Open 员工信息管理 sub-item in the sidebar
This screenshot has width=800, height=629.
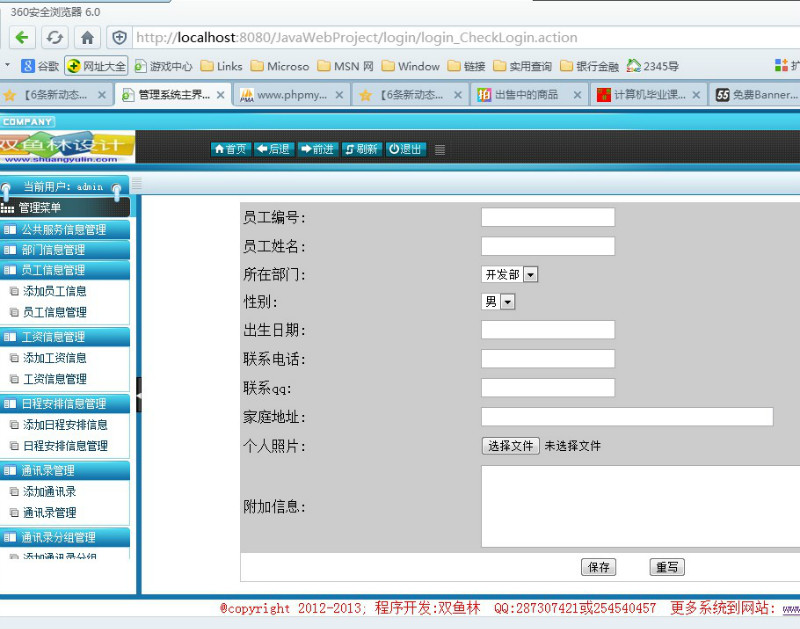(x=55, y=312)
